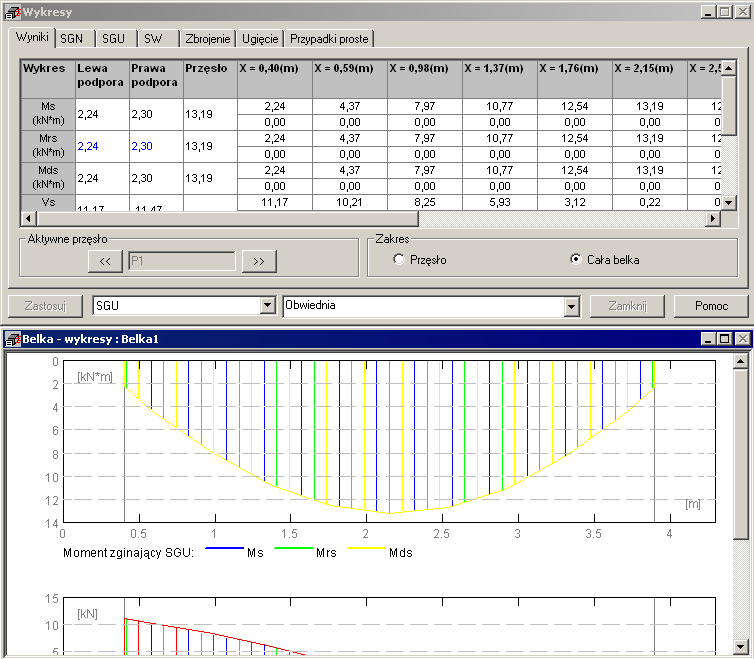Click the Prawa podpora column header
This screenshot has width=754, height=659.
point(156,79)
